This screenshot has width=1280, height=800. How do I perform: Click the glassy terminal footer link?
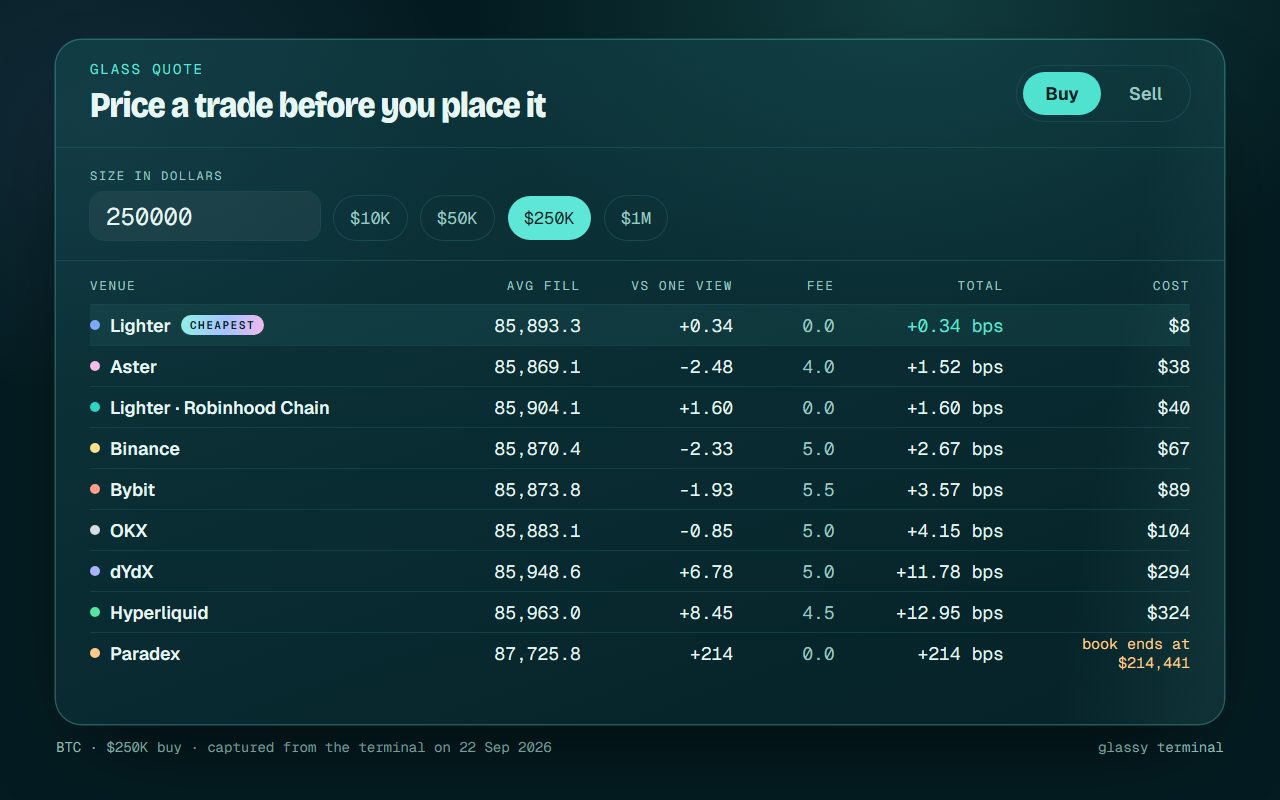pos(1160,747)
